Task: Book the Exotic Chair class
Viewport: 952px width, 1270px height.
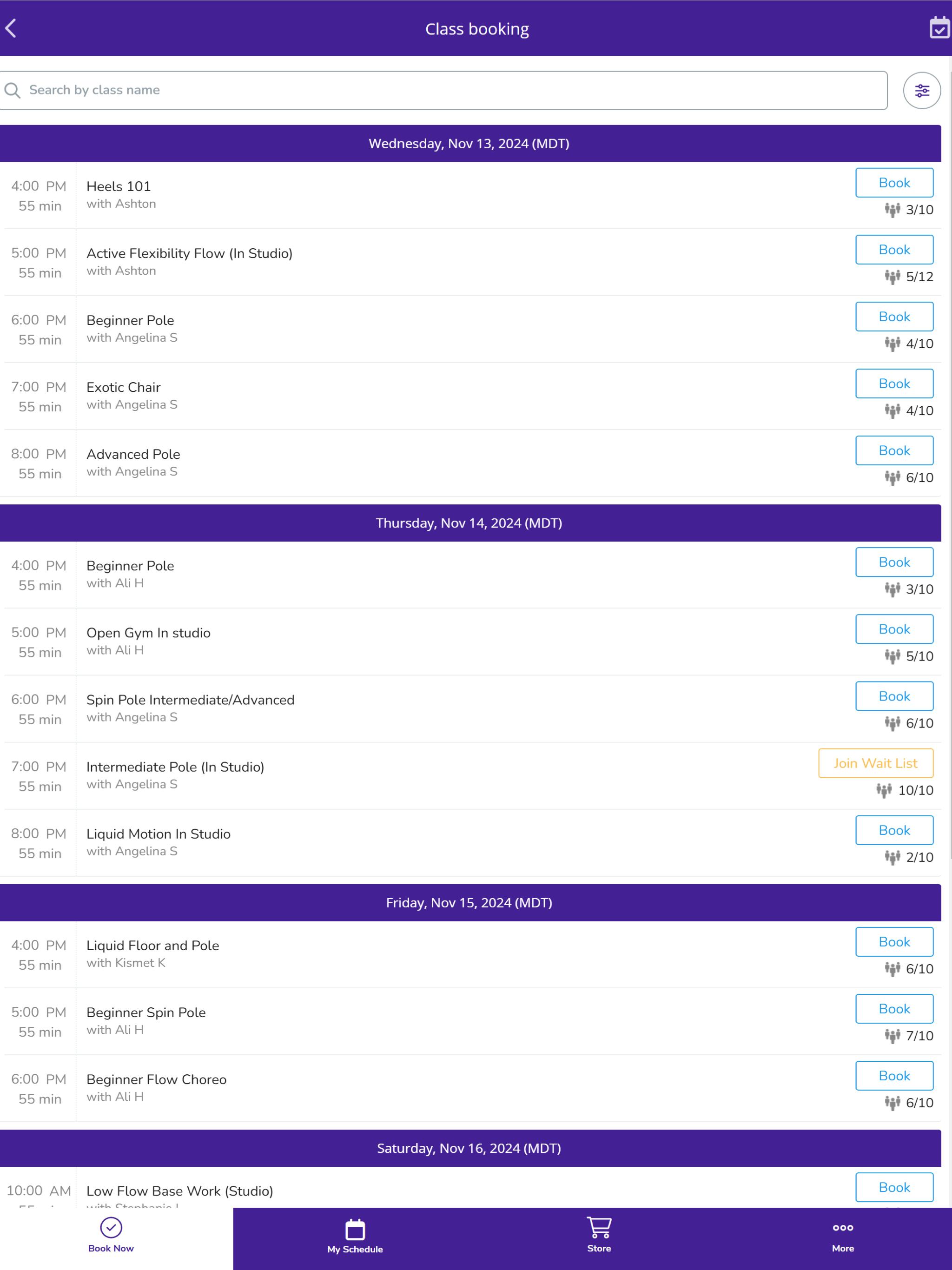Action: 894,384
